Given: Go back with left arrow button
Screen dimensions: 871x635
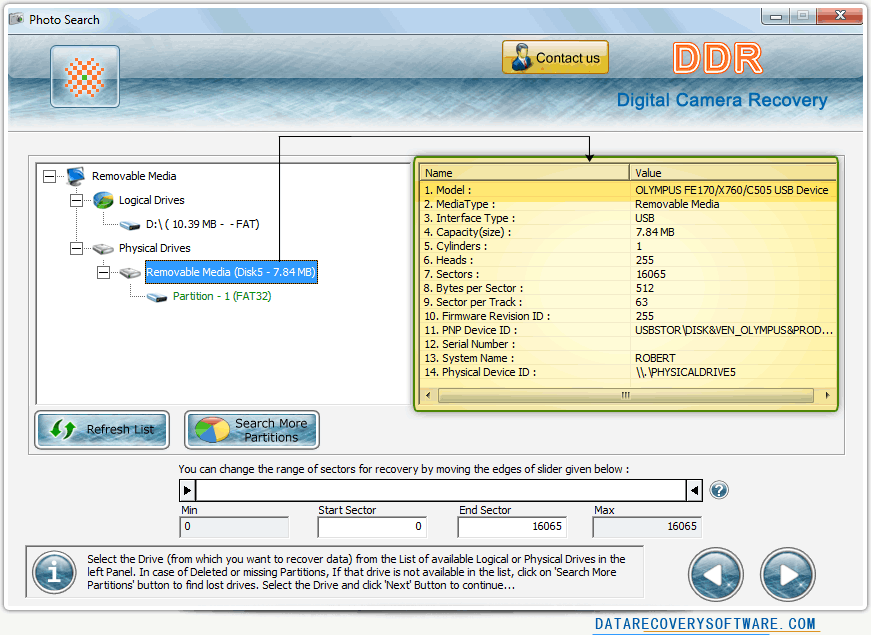Looking at the screenshot, I should click(x=715, y=574).
